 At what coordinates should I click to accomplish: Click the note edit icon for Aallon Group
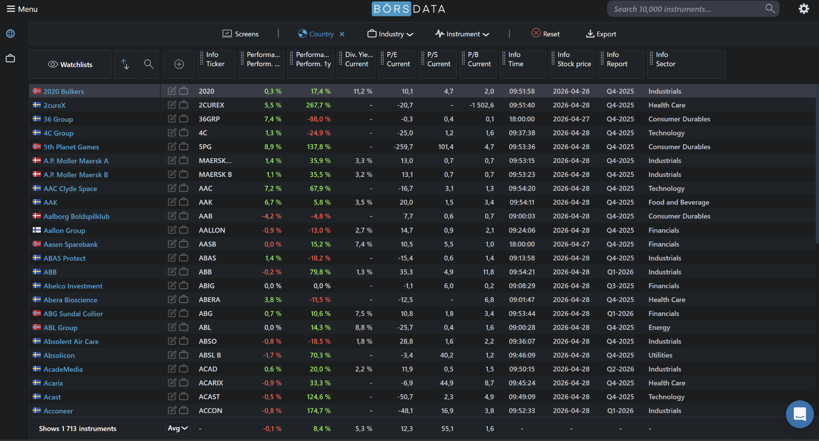(172, 230)
